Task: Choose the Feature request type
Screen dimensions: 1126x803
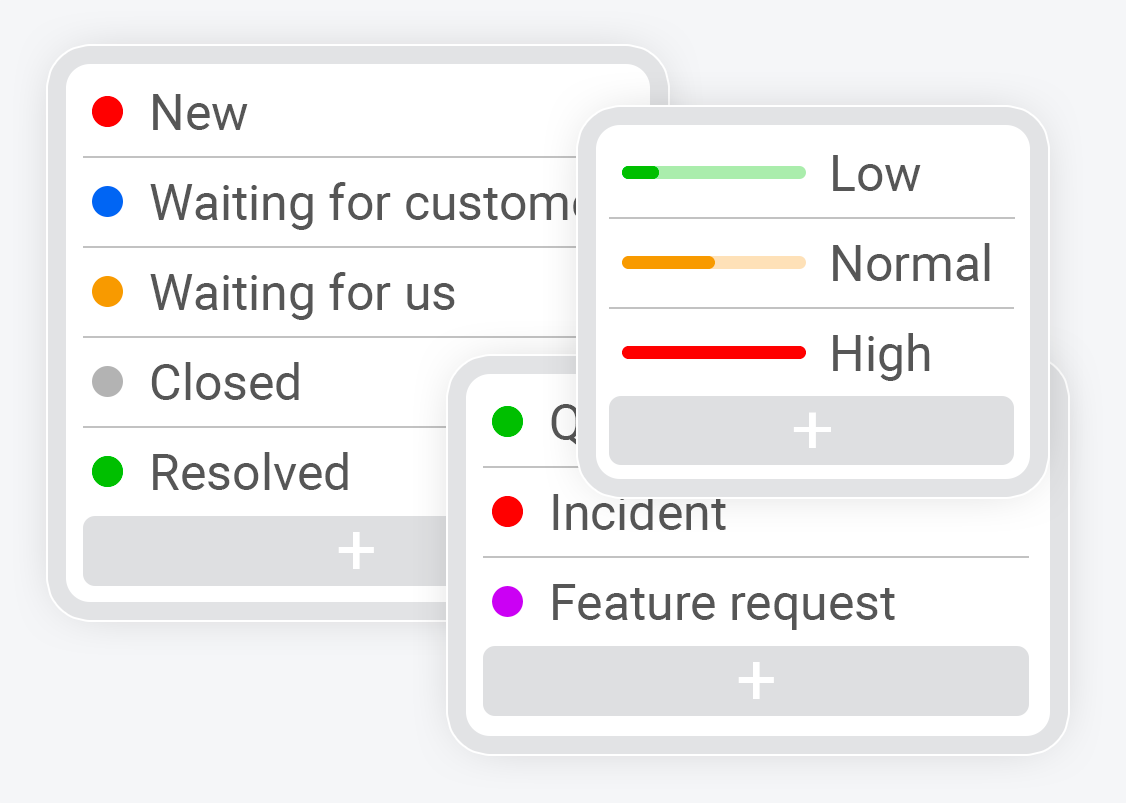Action: 722,603
